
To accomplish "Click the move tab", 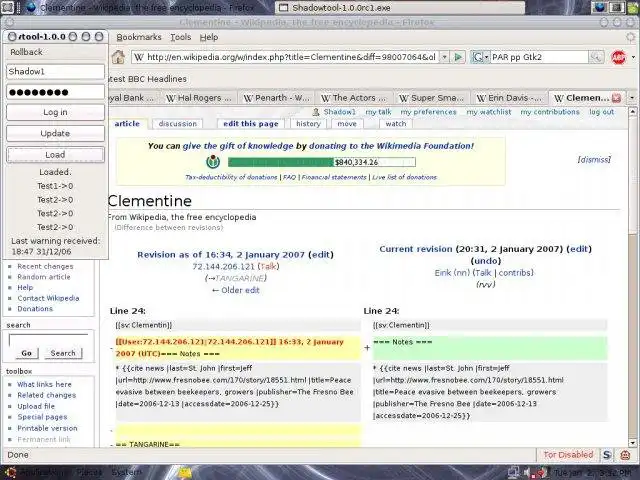I will click(x=347, y=124).
